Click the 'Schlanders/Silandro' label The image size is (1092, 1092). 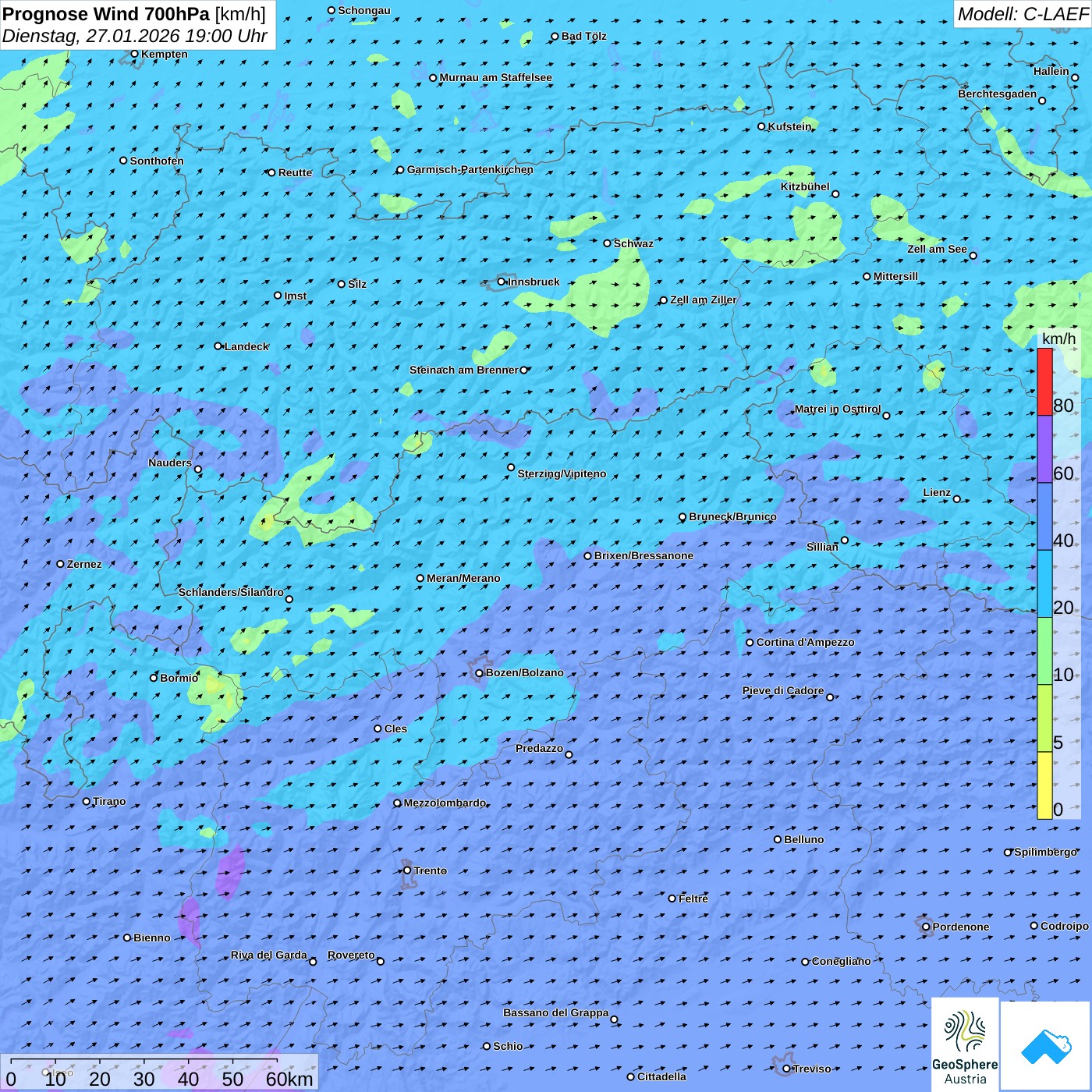click(231, 592)
